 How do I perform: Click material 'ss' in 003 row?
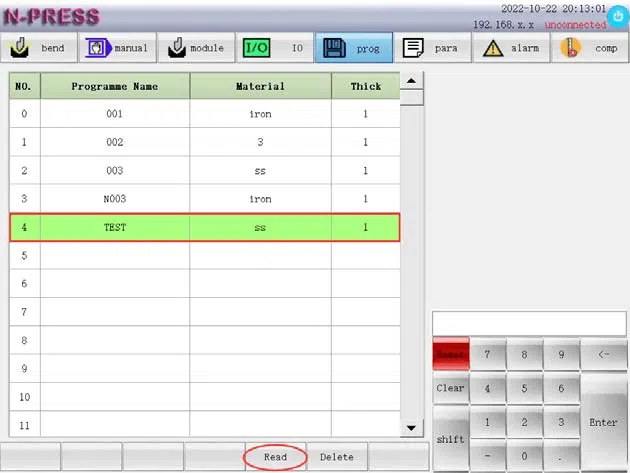point(260,171)
